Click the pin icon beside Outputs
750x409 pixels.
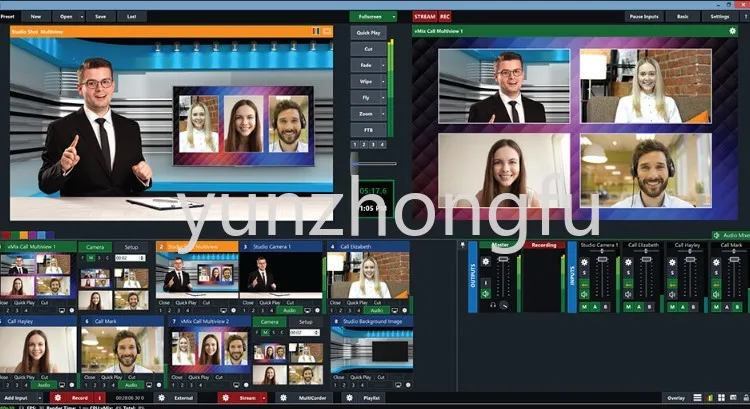point(462,245)
